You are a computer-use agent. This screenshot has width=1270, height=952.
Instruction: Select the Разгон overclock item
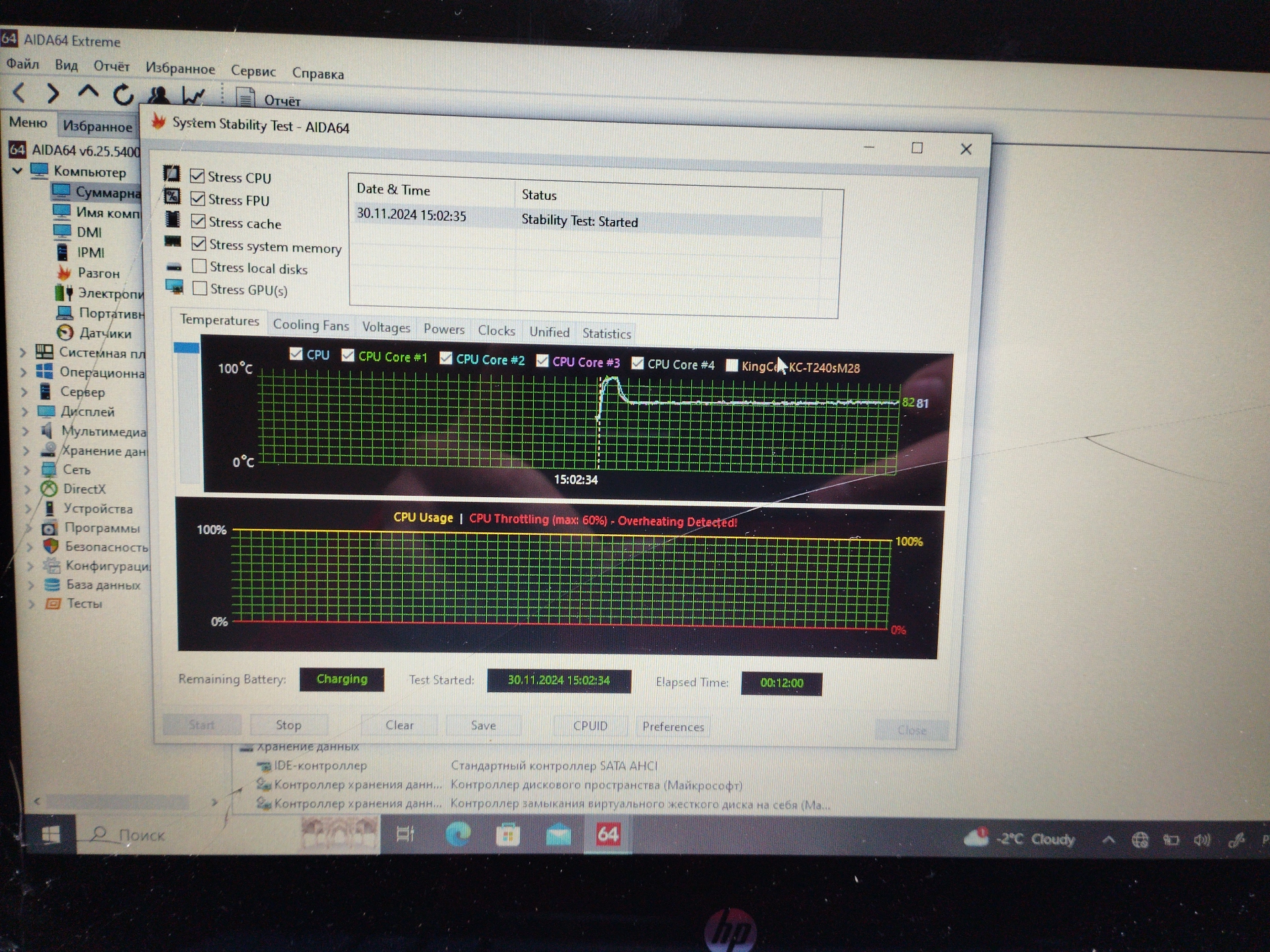[98, 273]
